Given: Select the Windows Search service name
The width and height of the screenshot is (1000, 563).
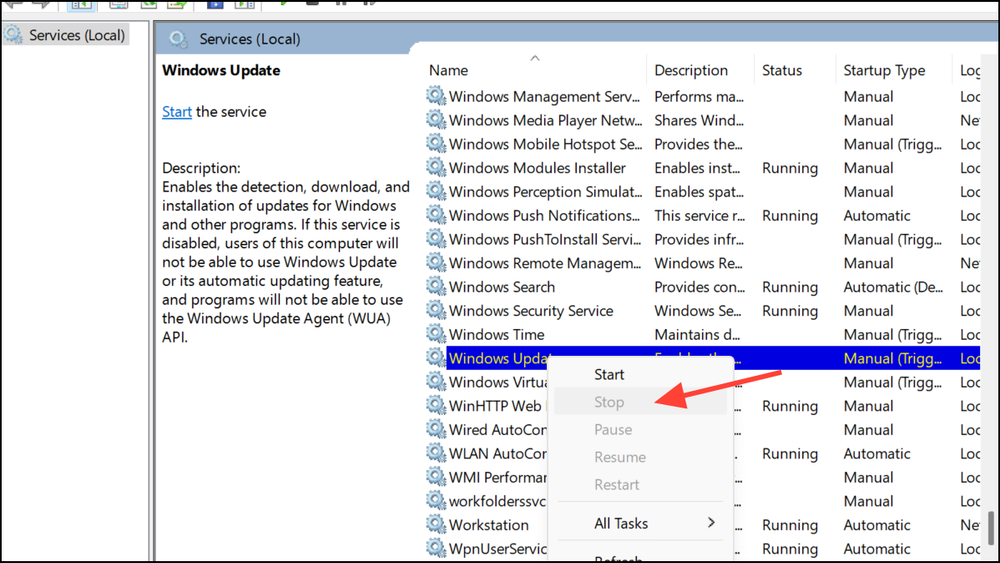Looking at the screenshot, I should 502,287.
